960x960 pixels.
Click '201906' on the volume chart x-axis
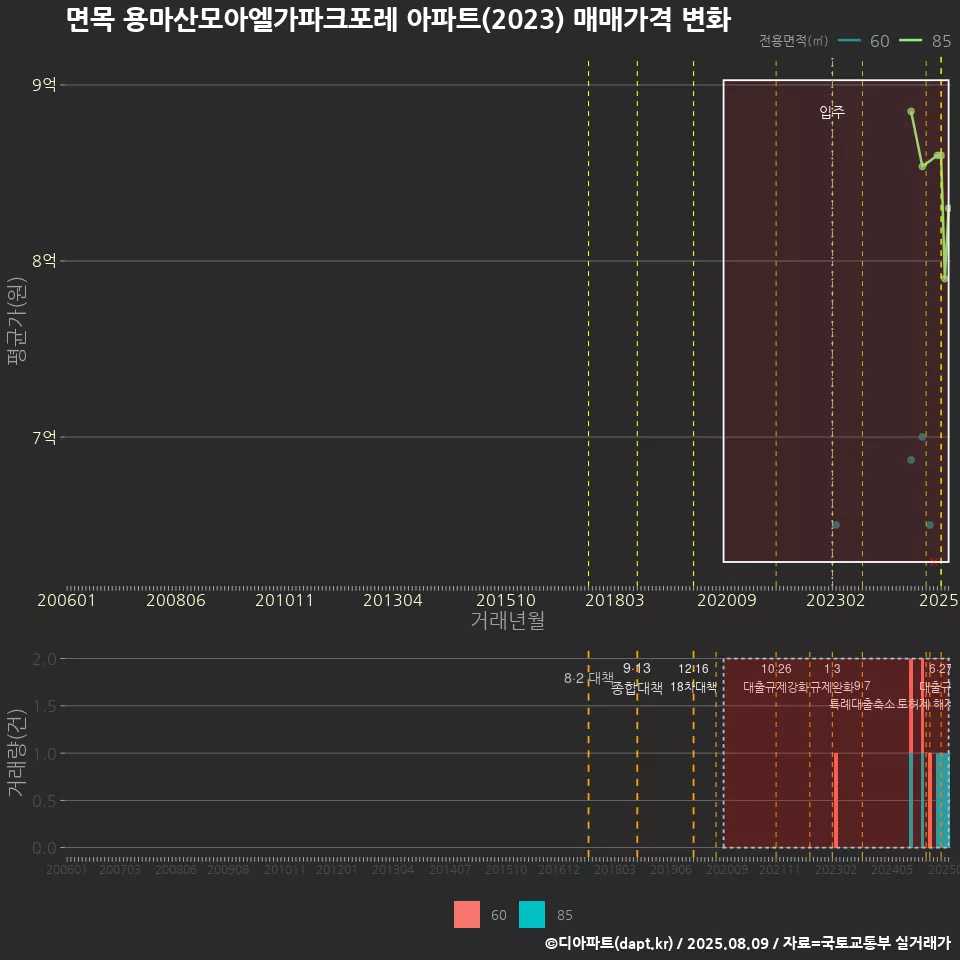[671, 869]
